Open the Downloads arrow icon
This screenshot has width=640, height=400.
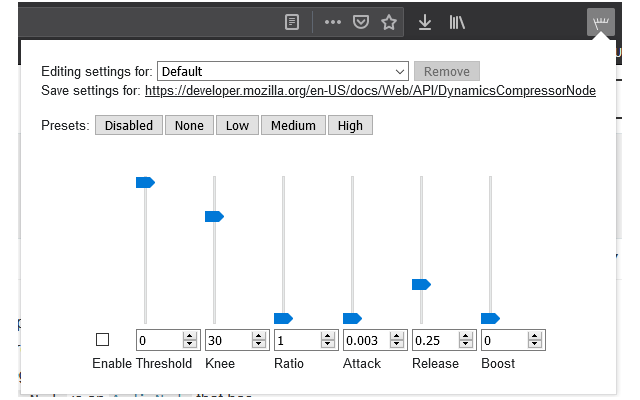[425, 22]
